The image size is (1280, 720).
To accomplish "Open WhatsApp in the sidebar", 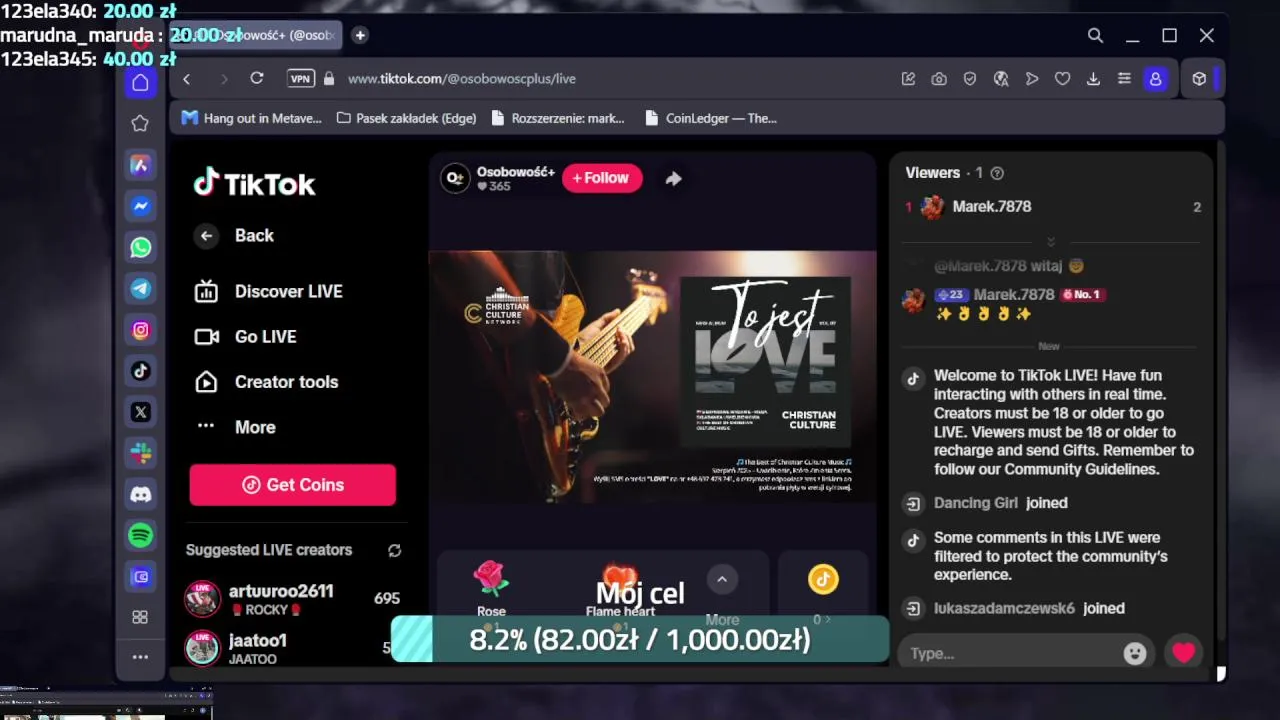I will tap(140, 247).
